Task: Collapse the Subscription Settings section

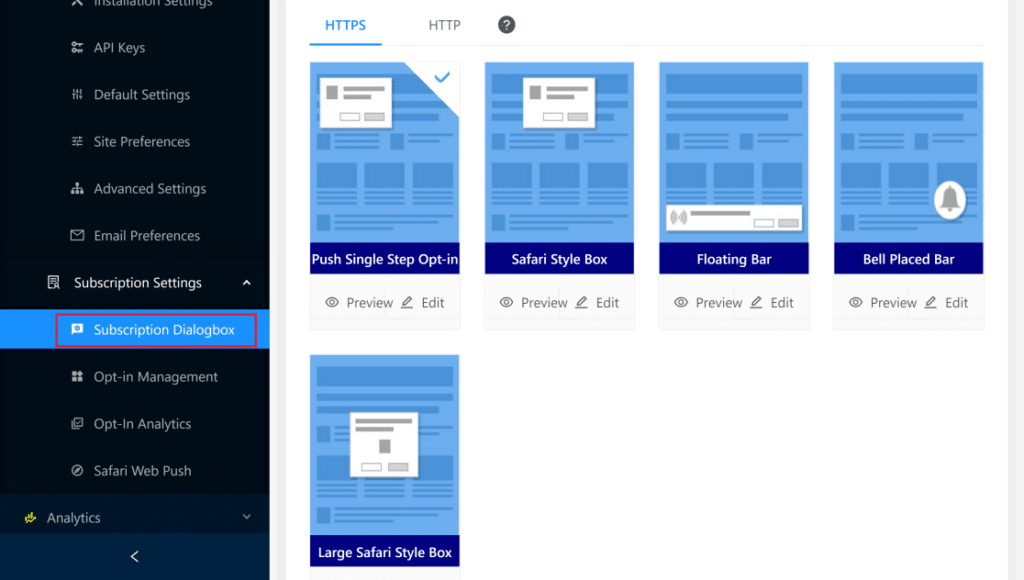Action: pyautogui.click(x=247, y=282)
